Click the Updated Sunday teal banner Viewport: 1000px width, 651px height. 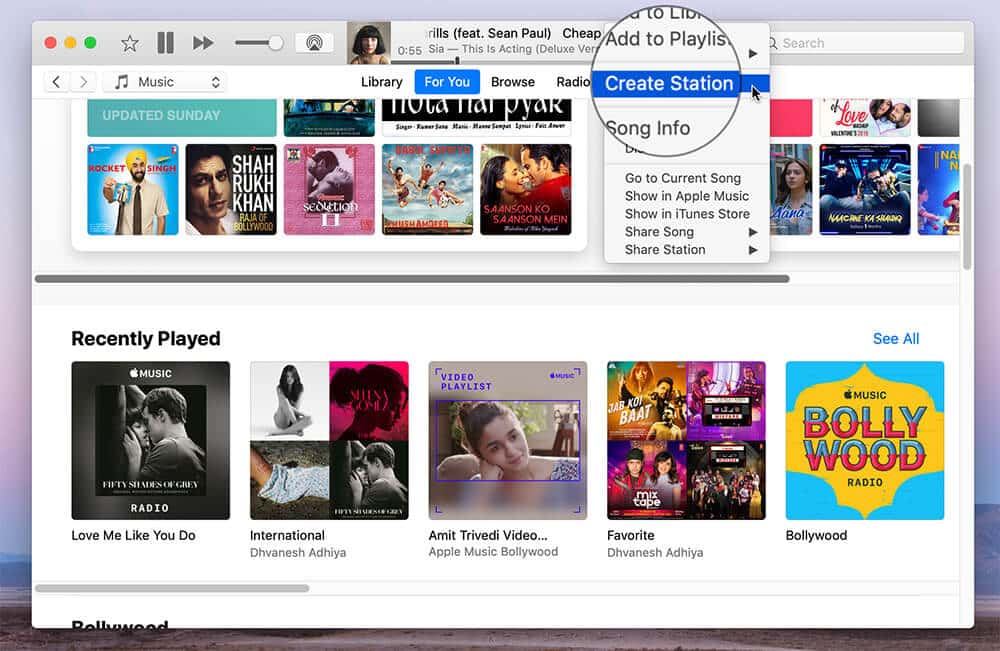click(182, 117)
